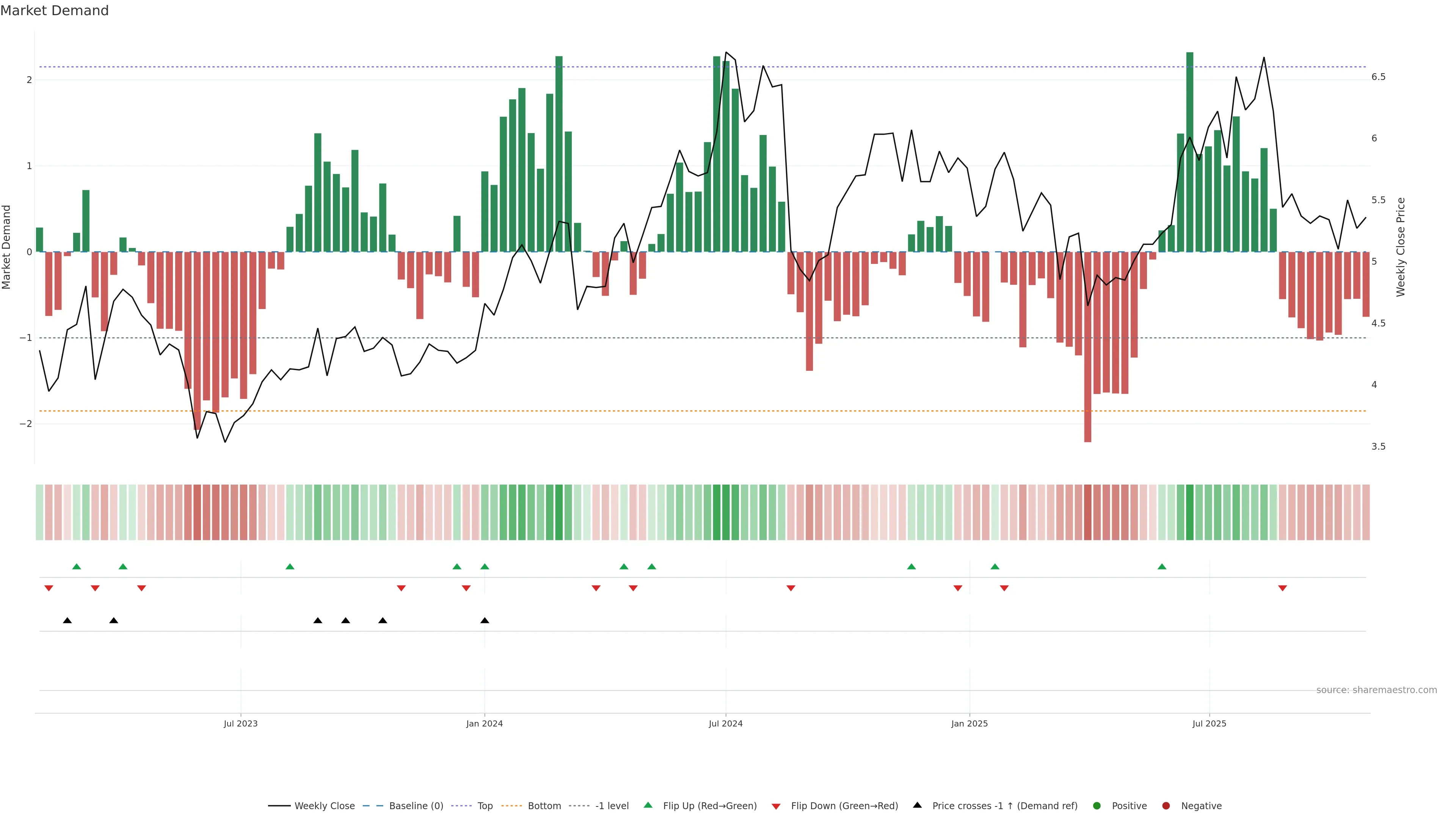The width and height of the screenshot is (1456, 819).
Task: Click the black crossing marker at Jan 2024
Action: coord(485,621)
